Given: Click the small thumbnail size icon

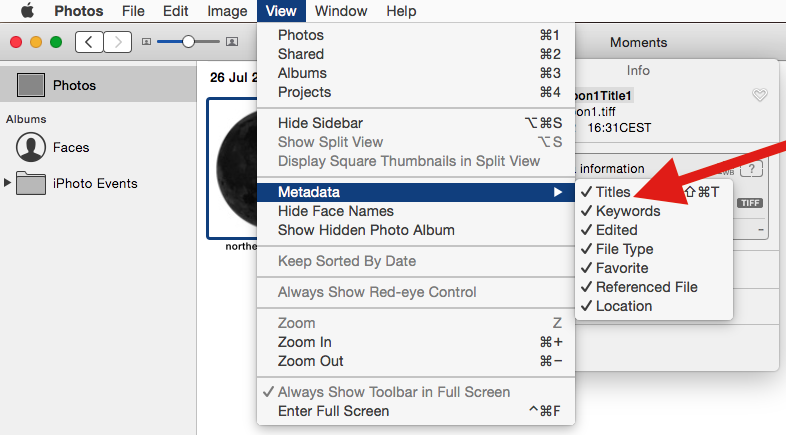Looking at the screenshot, I should [147, 42].
